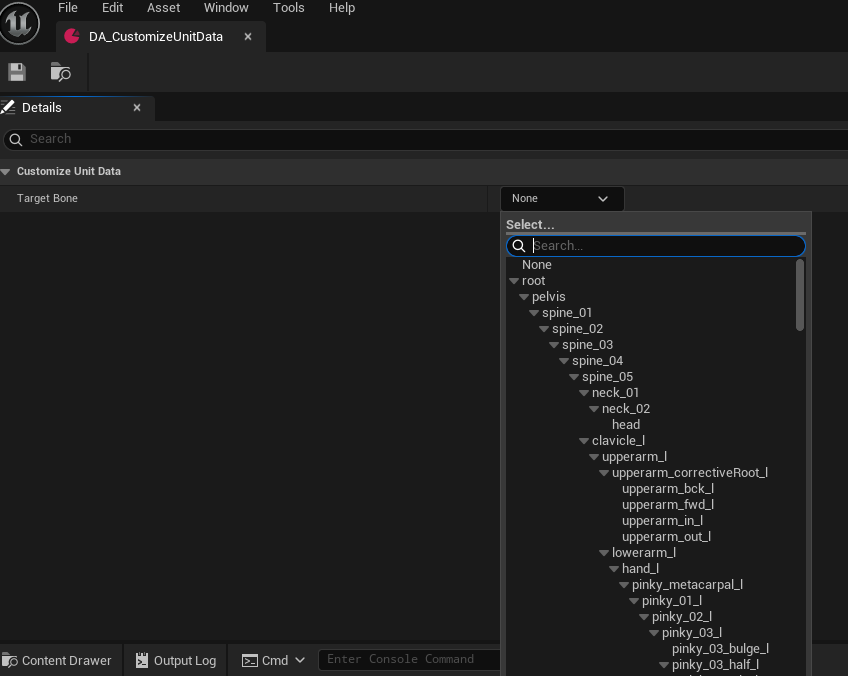Collapse the neck_02 bone arrow
The width and height of the screenshot is (848, 676).
click(594, 409)
